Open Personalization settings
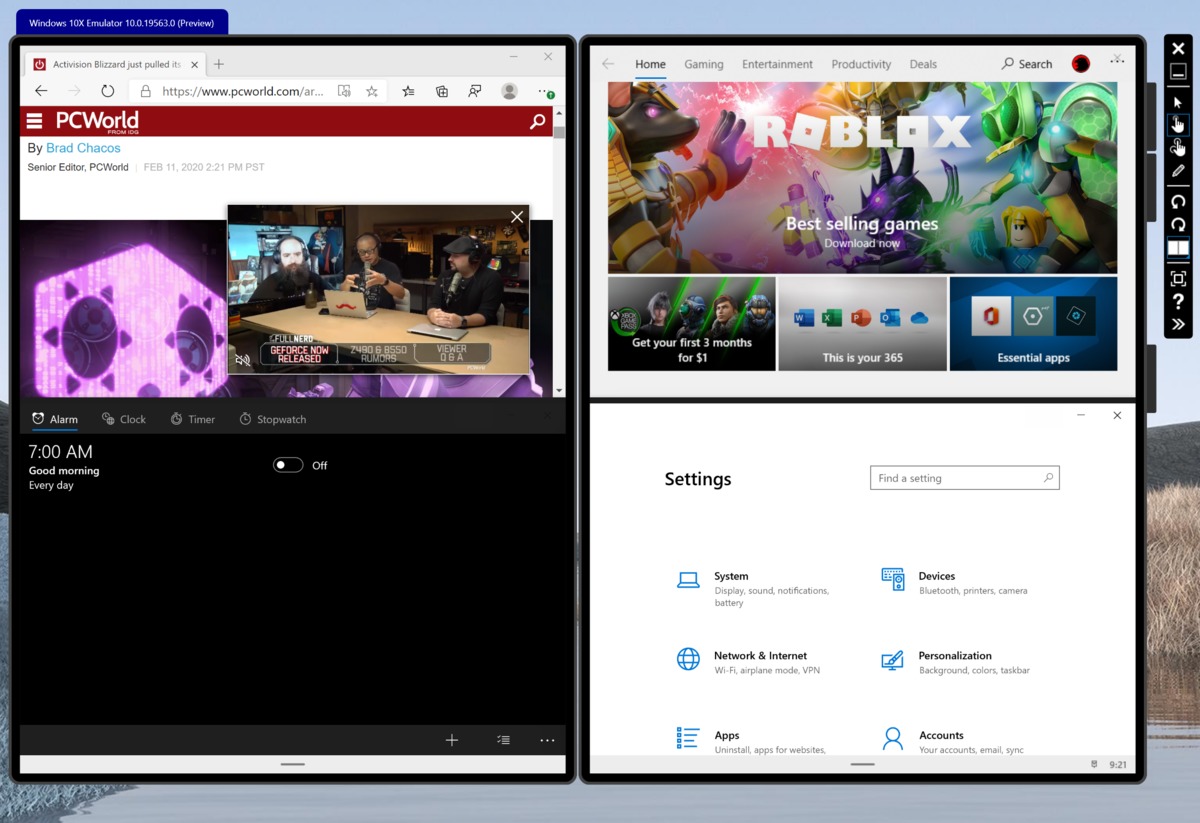 pos(955,662)
